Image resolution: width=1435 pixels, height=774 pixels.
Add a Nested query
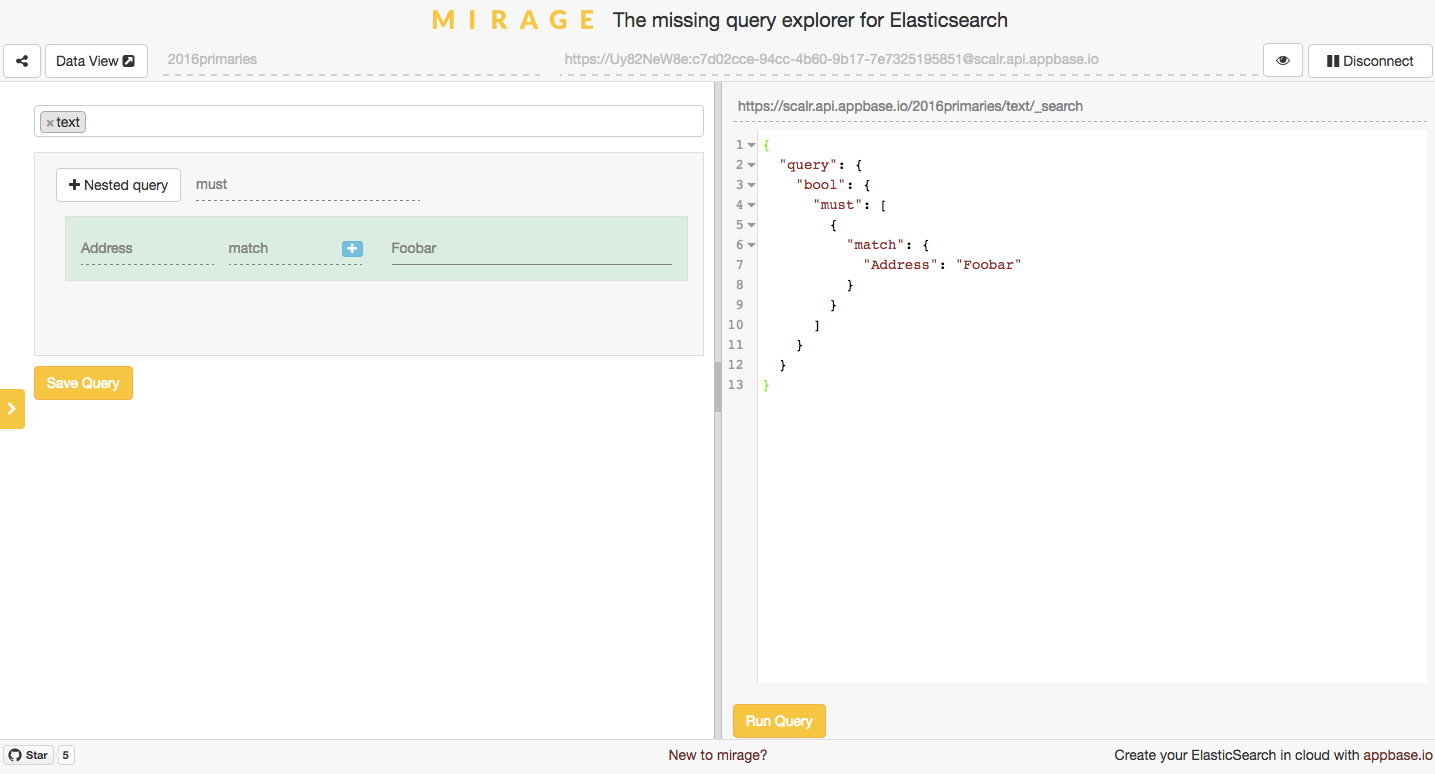point(118,185)
